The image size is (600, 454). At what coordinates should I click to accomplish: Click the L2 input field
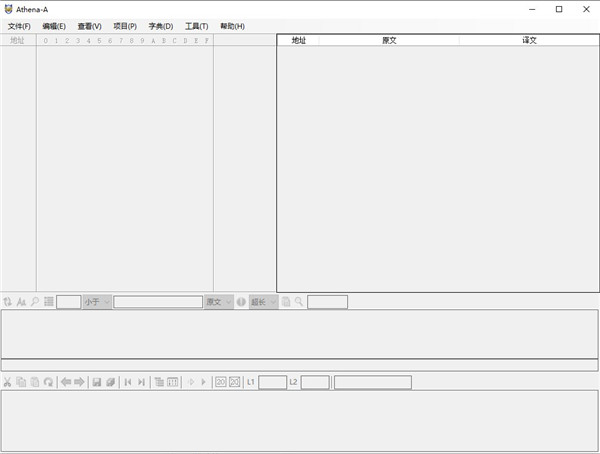pyautogui.click(x=315, y=382)
